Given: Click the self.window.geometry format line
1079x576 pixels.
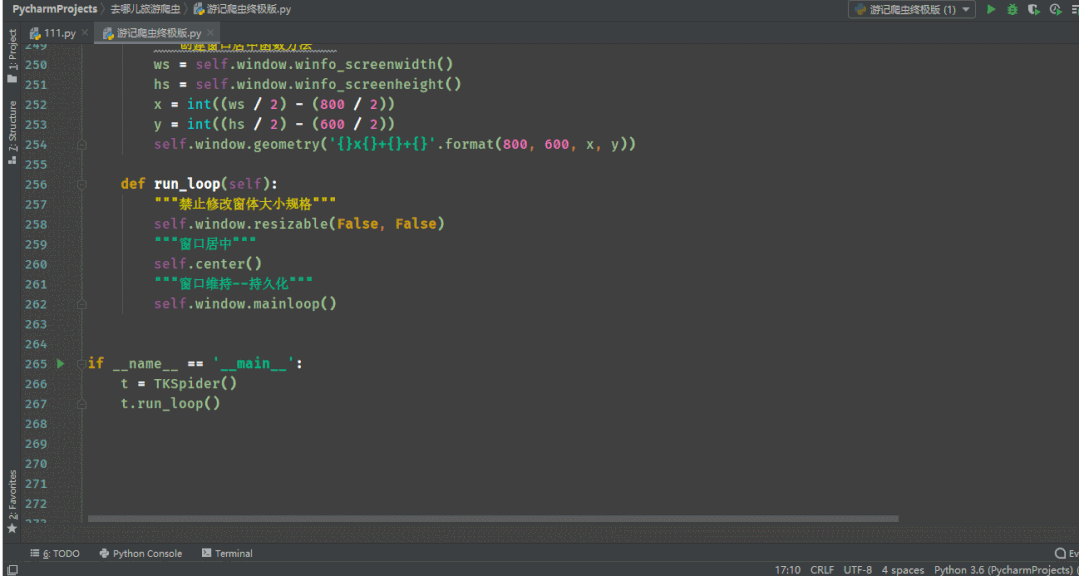Looking at the screenshot, I should tap(395, 145).
